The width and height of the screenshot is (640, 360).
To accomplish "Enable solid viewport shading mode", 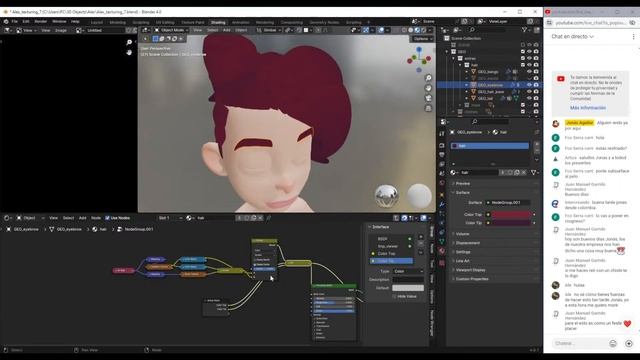I will (x=411, y=30).
